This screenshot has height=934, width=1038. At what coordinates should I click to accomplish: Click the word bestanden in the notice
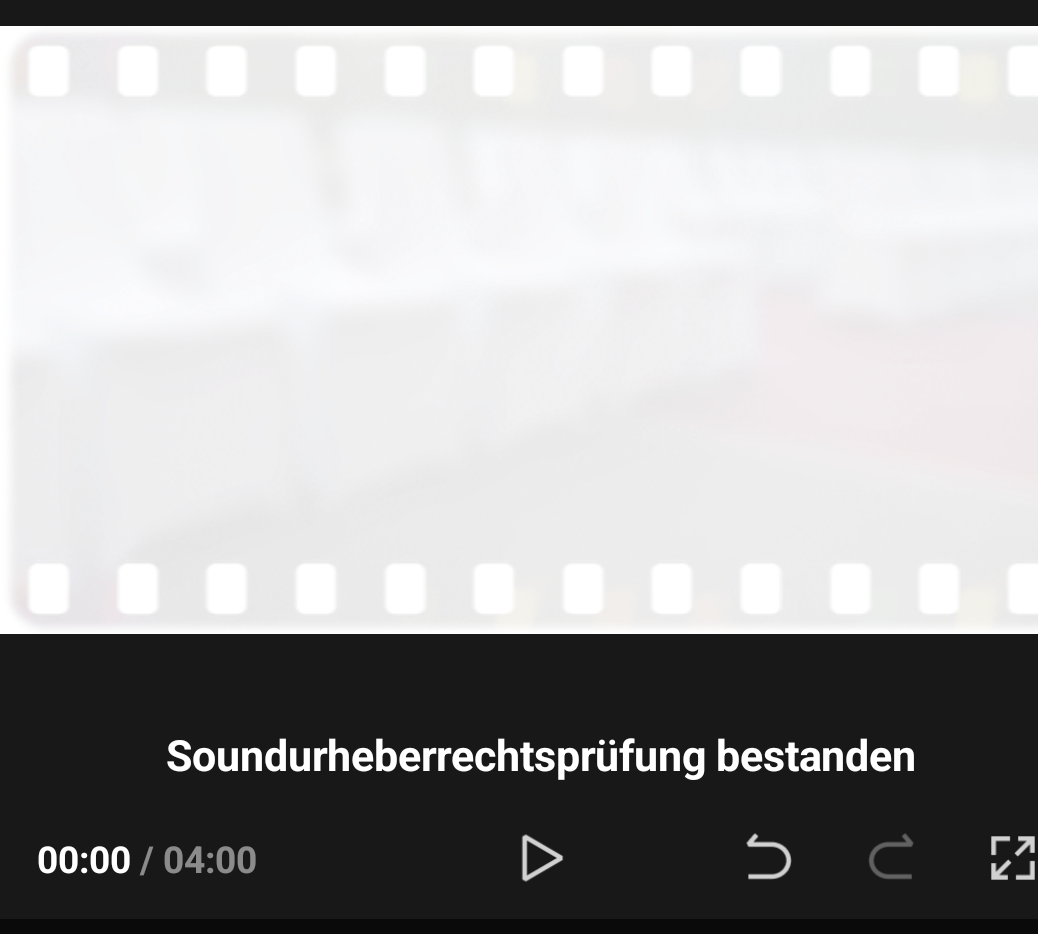(x=816, y=756)
